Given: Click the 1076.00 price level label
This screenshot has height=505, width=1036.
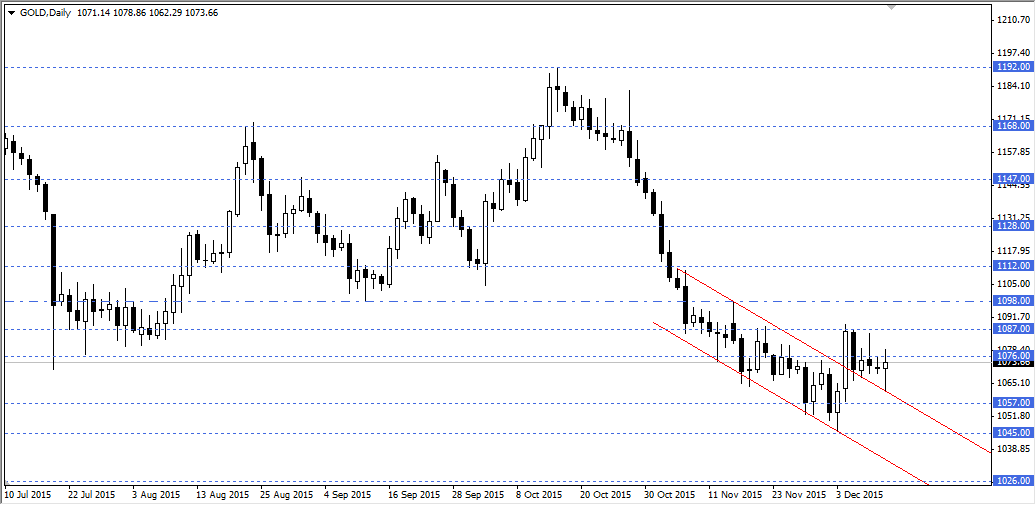Looking at the screenshot, I should pyautogui.click(x=1013, y=355).
